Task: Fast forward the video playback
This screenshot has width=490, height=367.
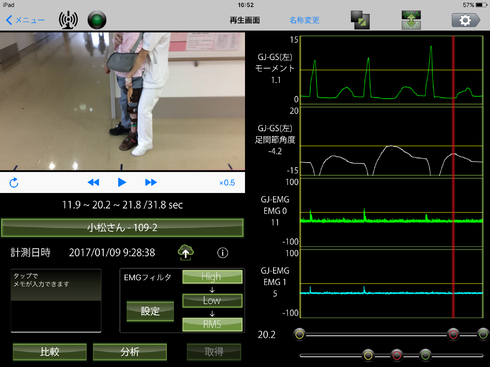Action: pyautogui.click(x=151, y=182)
